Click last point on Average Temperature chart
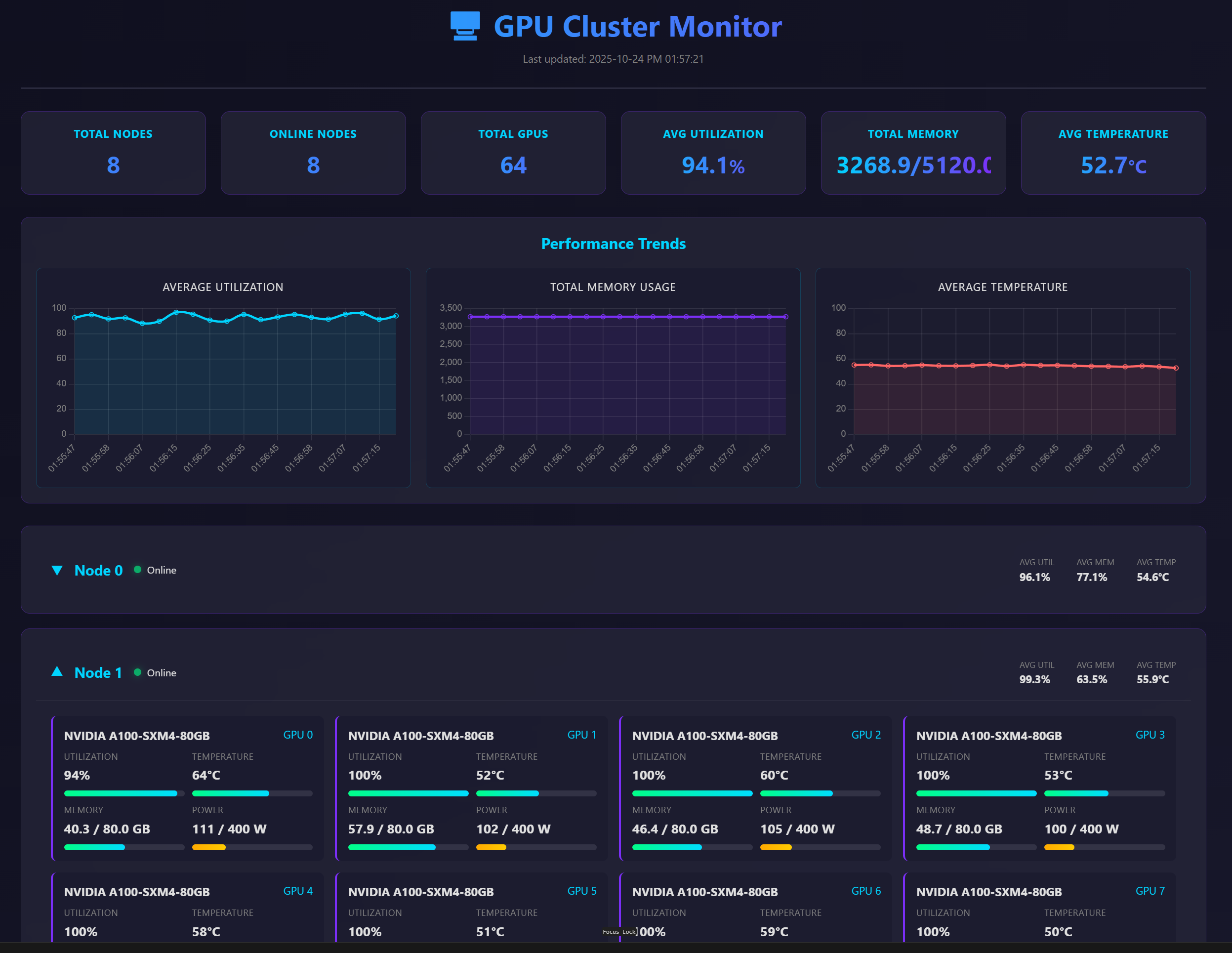This screenshot has height=953, width=1232. pyautogui.click(x=1176, y=368)
